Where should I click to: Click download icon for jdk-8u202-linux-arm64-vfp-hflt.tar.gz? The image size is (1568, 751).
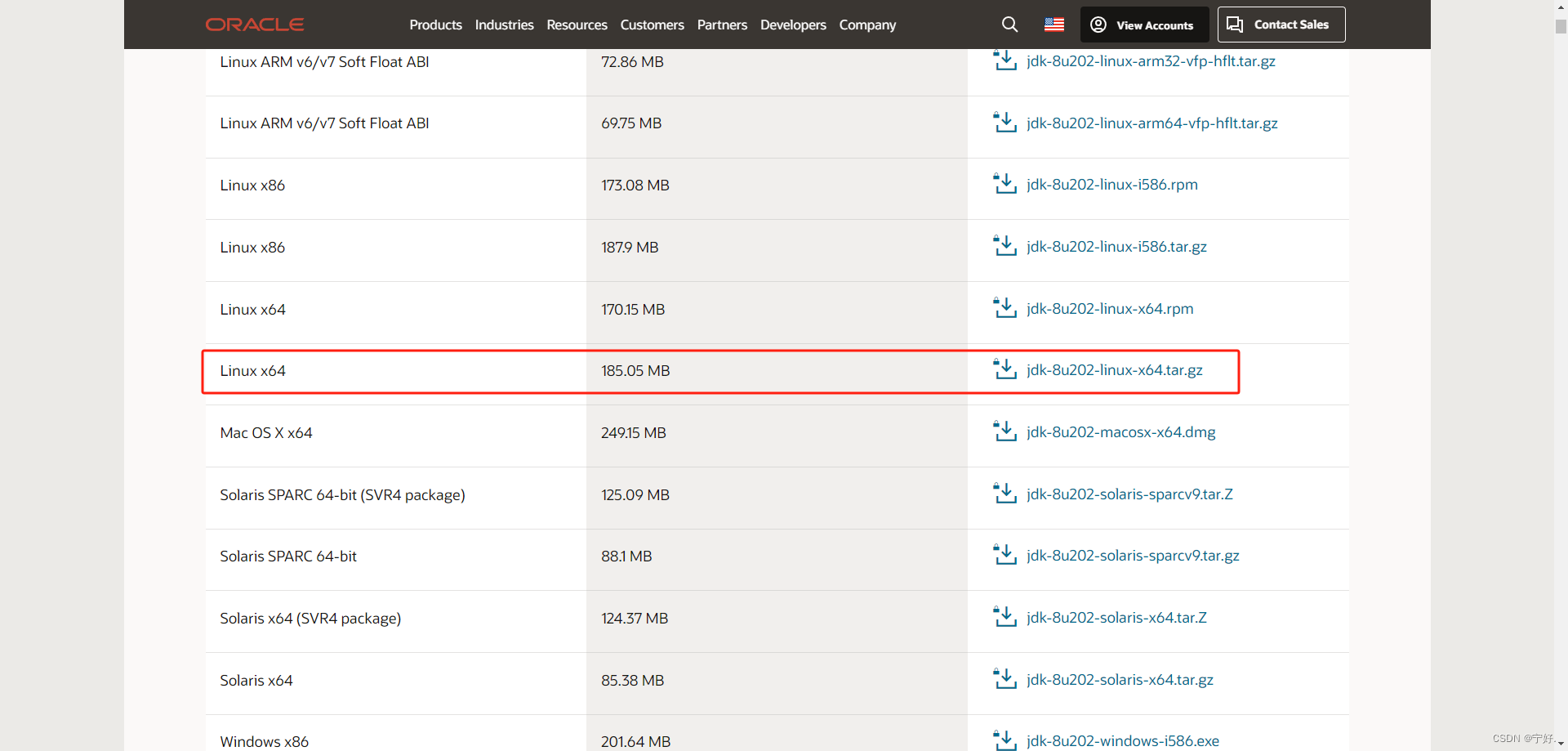[x=1004, y=123]
